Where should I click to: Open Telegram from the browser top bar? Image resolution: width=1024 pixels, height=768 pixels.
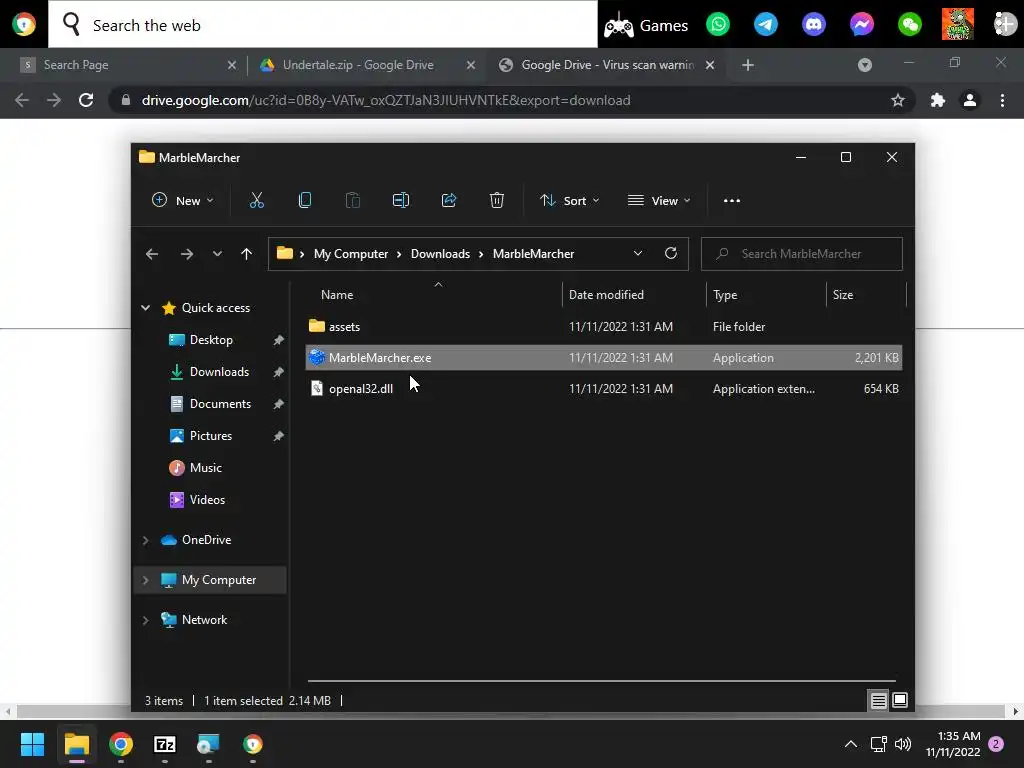point(765,25)
